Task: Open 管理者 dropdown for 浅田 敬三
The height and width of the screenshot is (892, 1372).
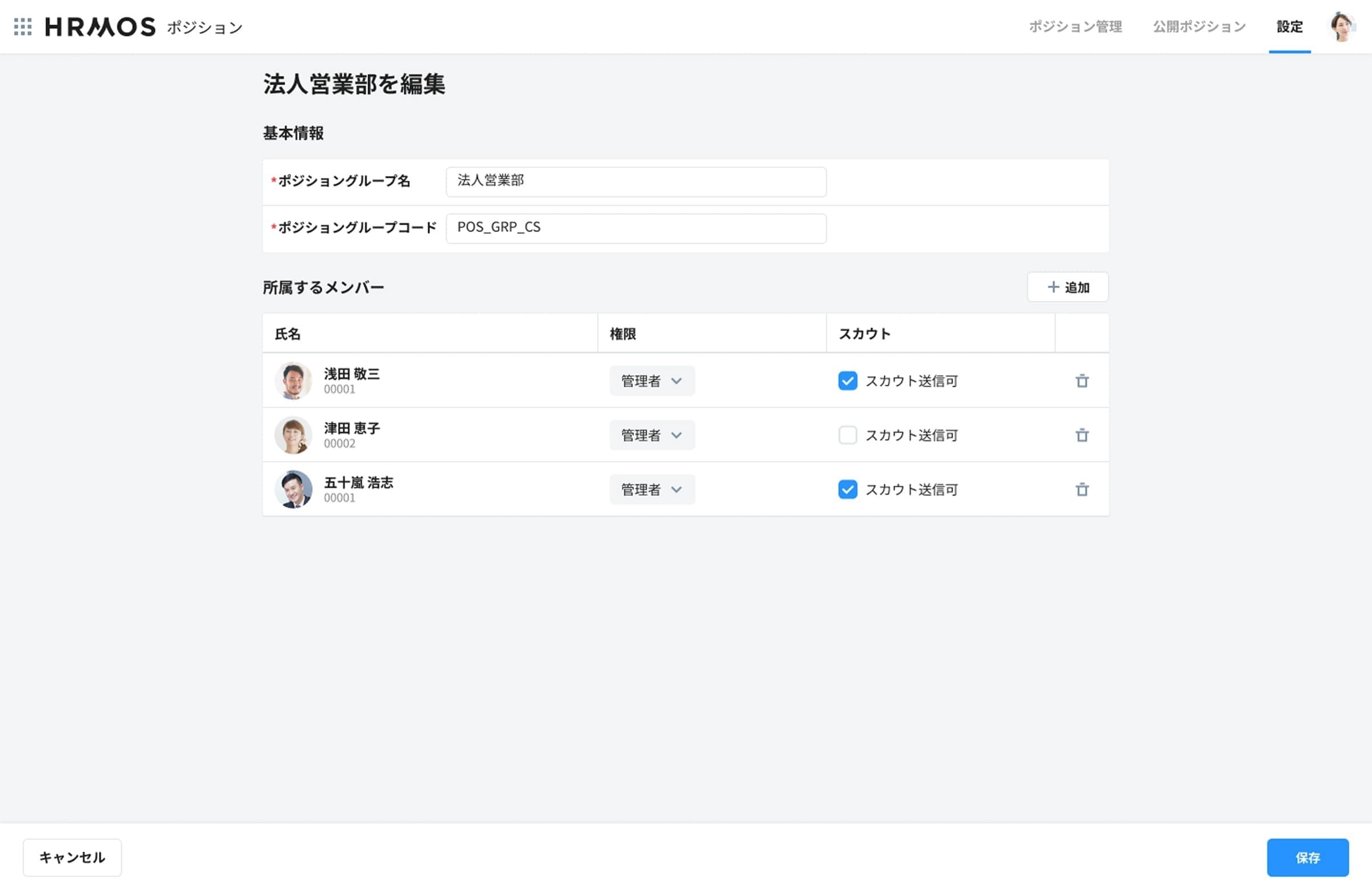Action: (651, 381)
